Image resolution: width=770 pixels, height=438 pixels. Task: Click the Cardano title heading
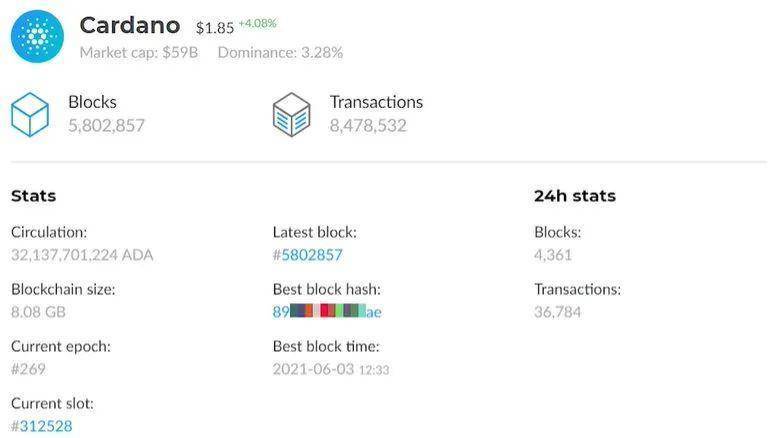130,26
